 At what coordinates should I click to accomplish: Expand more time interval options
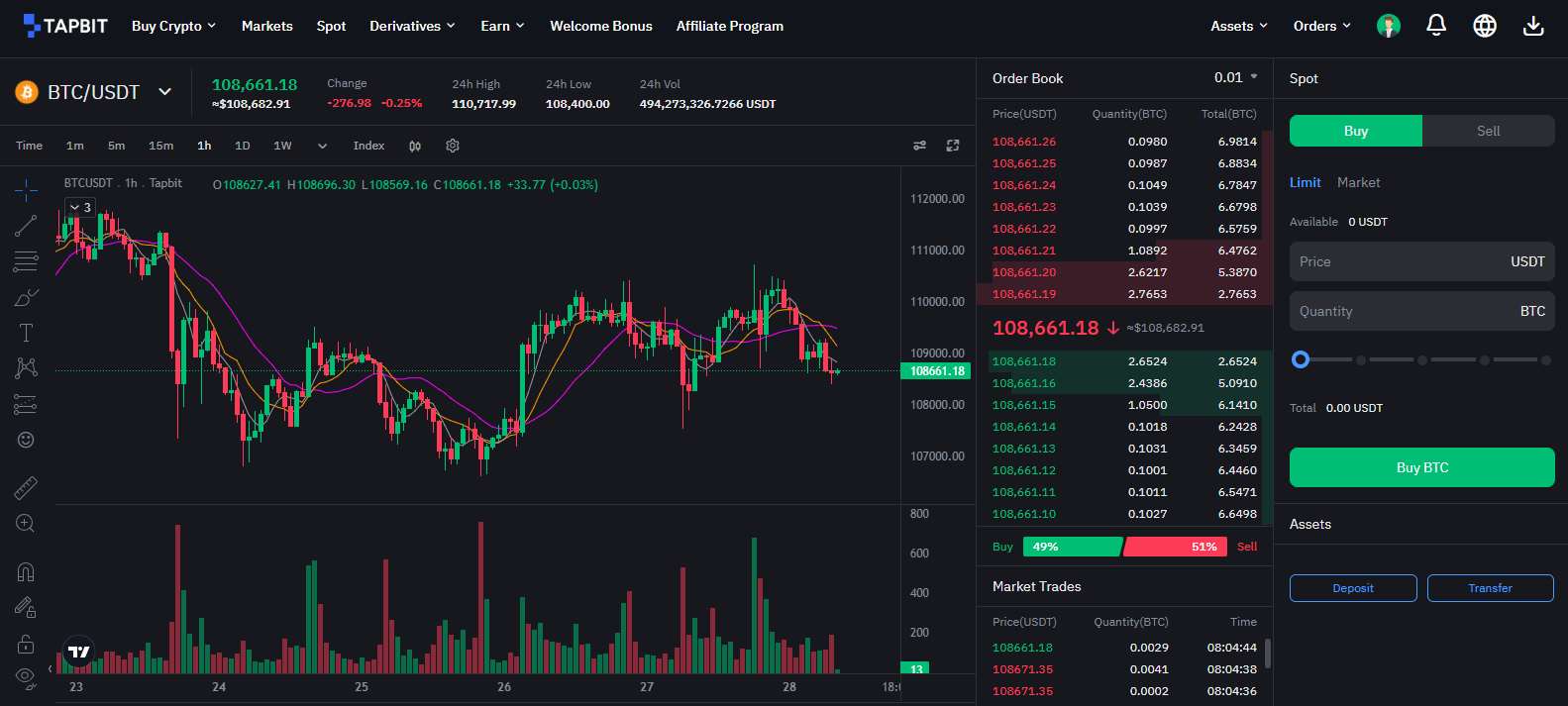point(322,146)
